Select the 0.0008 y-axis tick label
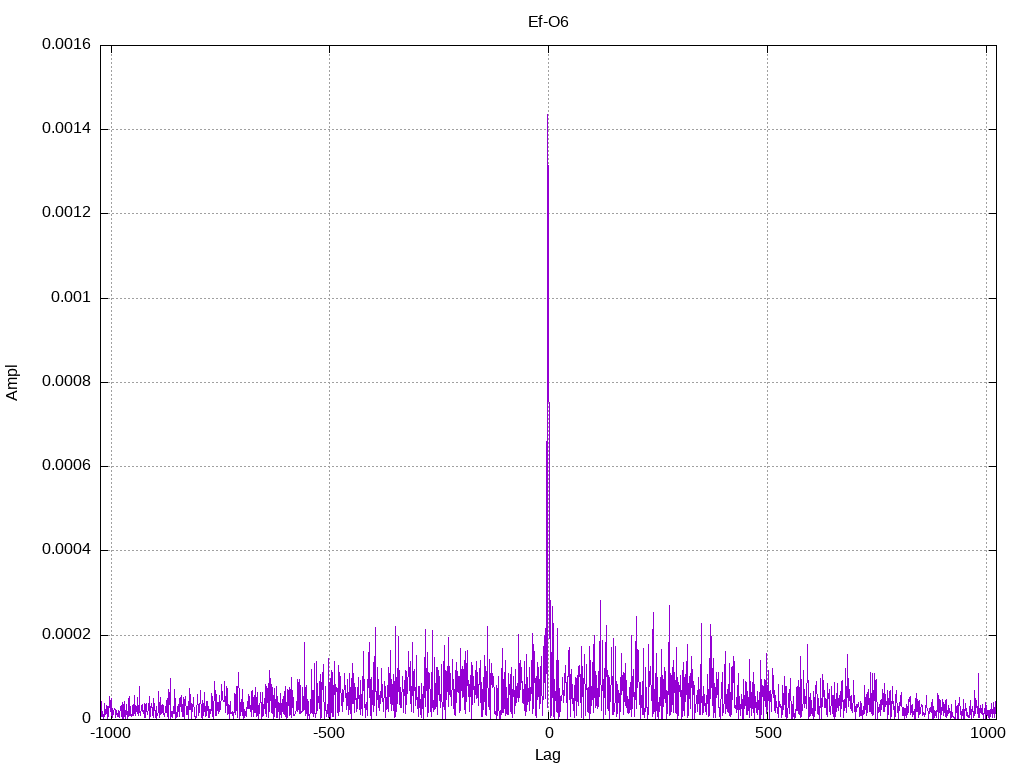This screenshot has width=1024, height=768. pyautogui.click(x=67, y=381)
